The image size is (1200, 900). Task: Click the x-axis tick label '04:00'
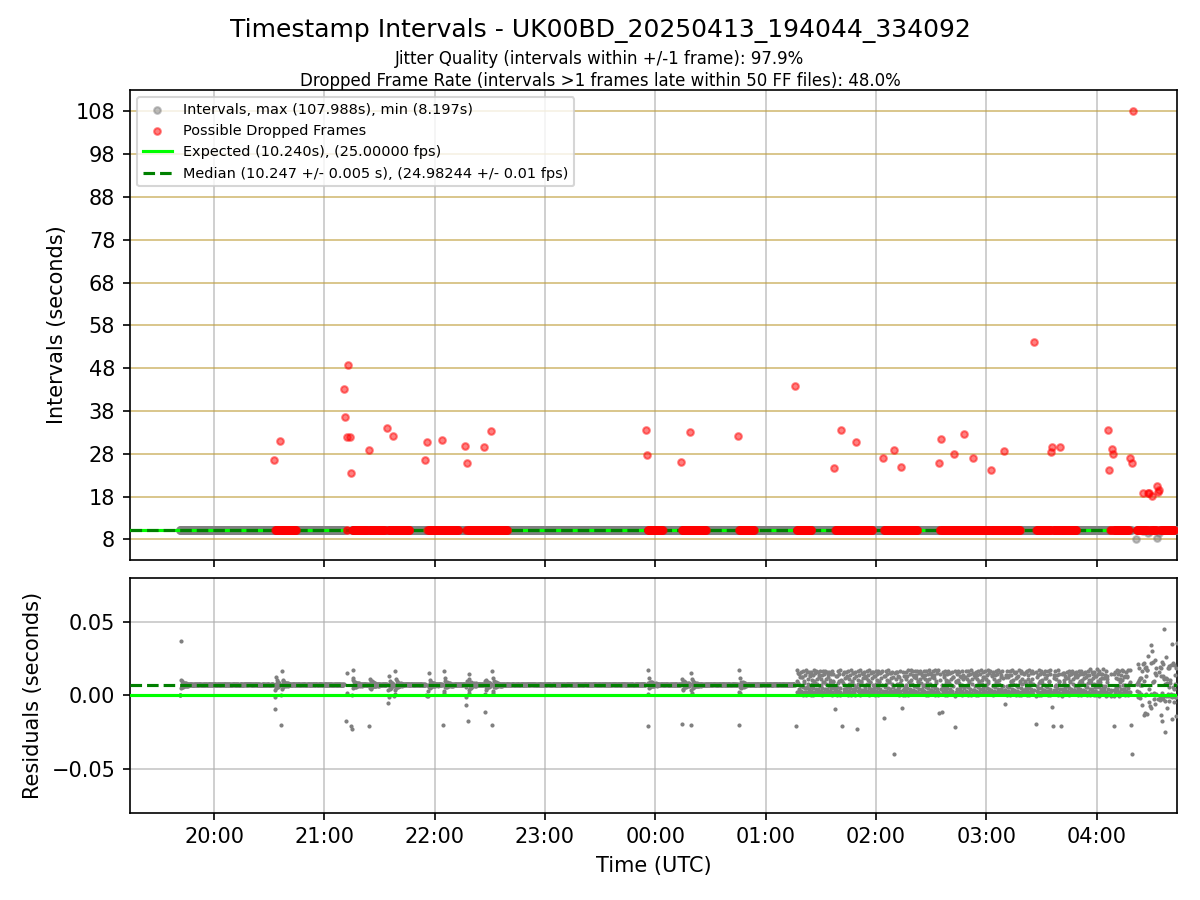pos(1097,834)
